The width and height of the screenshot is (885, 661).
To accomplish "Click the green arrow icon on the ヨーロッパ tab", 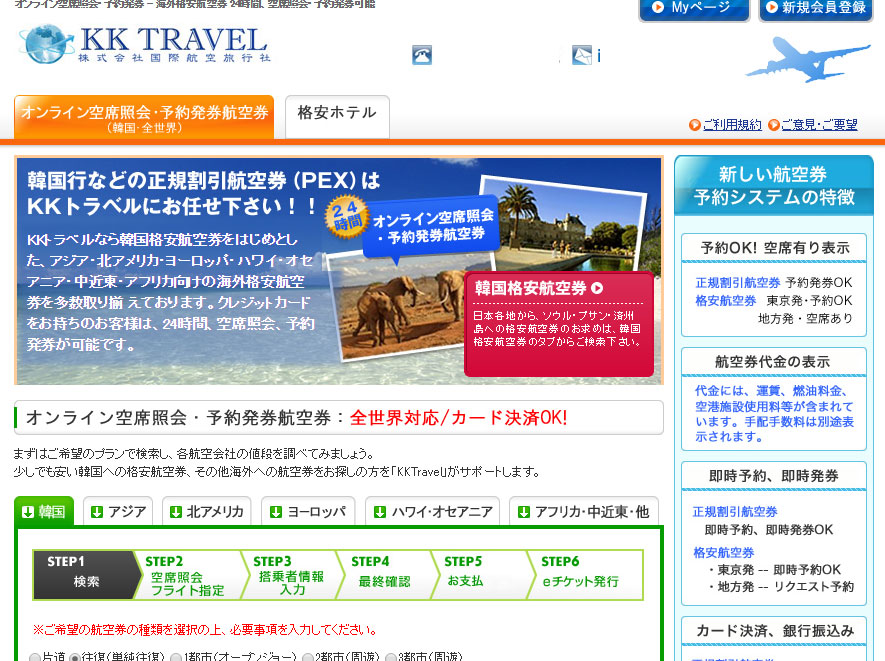I will (x=275, y=512).
